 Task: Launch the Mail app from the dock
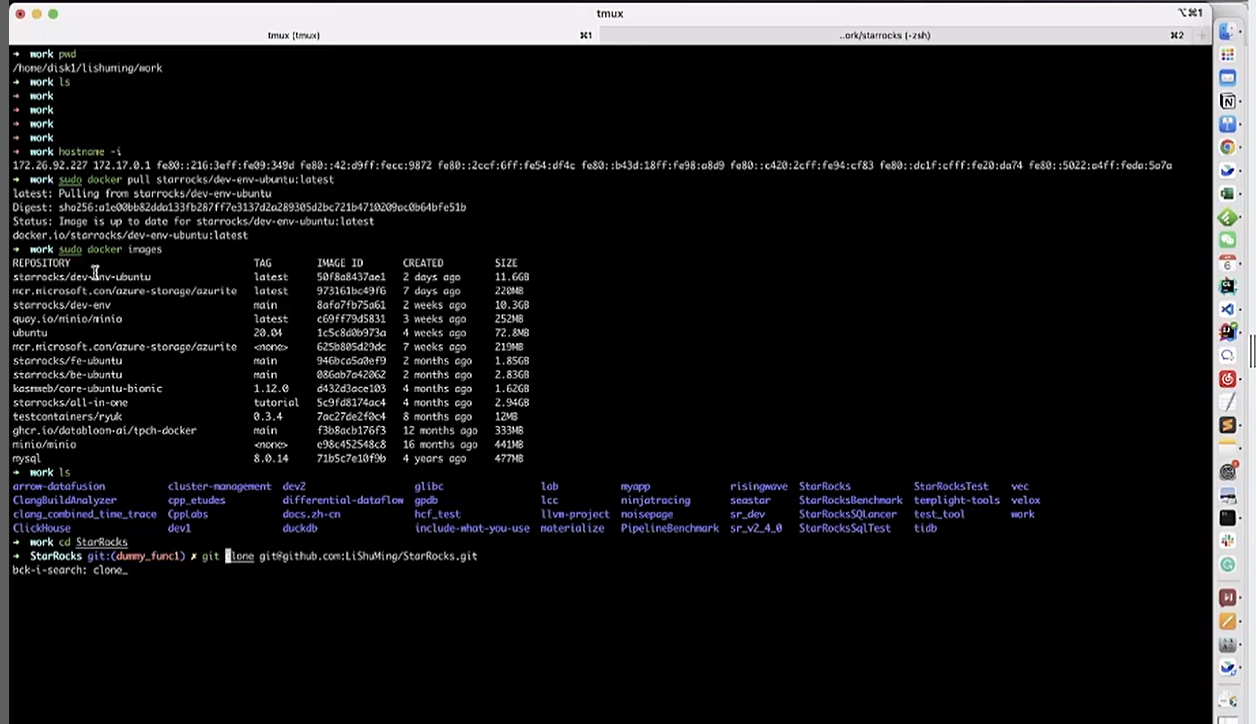pos(1227,77)
